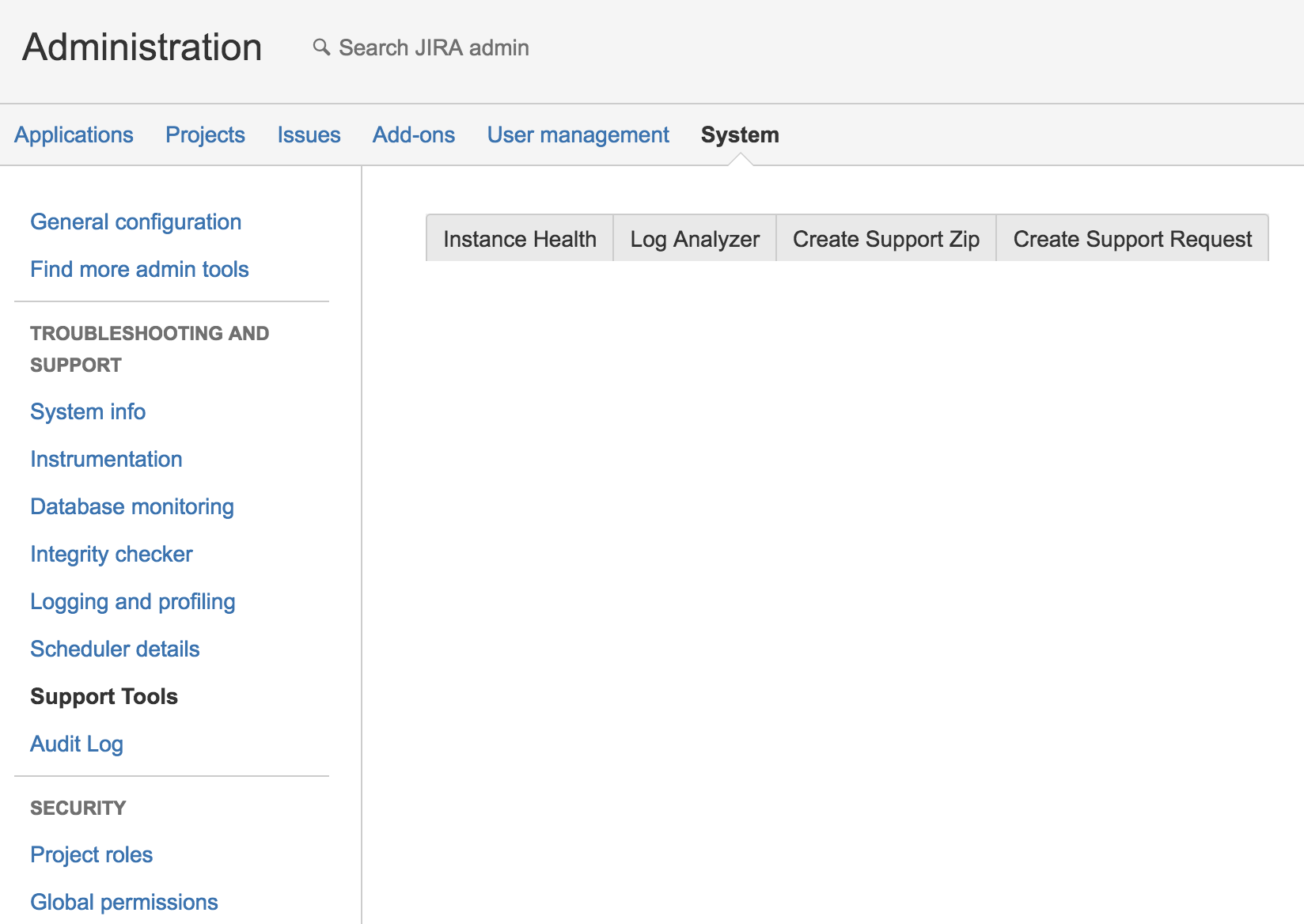Screen dimensions: 1304x924
Task: Go to the Issues tab
Action: (309, 134)
